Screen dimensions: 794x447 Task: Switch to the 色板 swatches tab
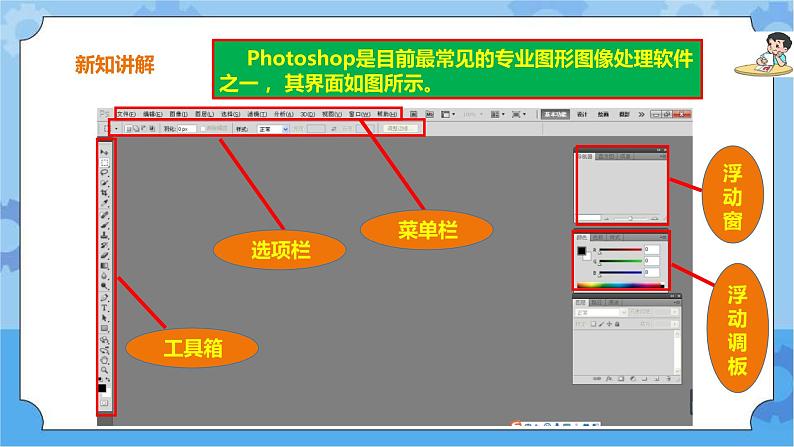598,237
